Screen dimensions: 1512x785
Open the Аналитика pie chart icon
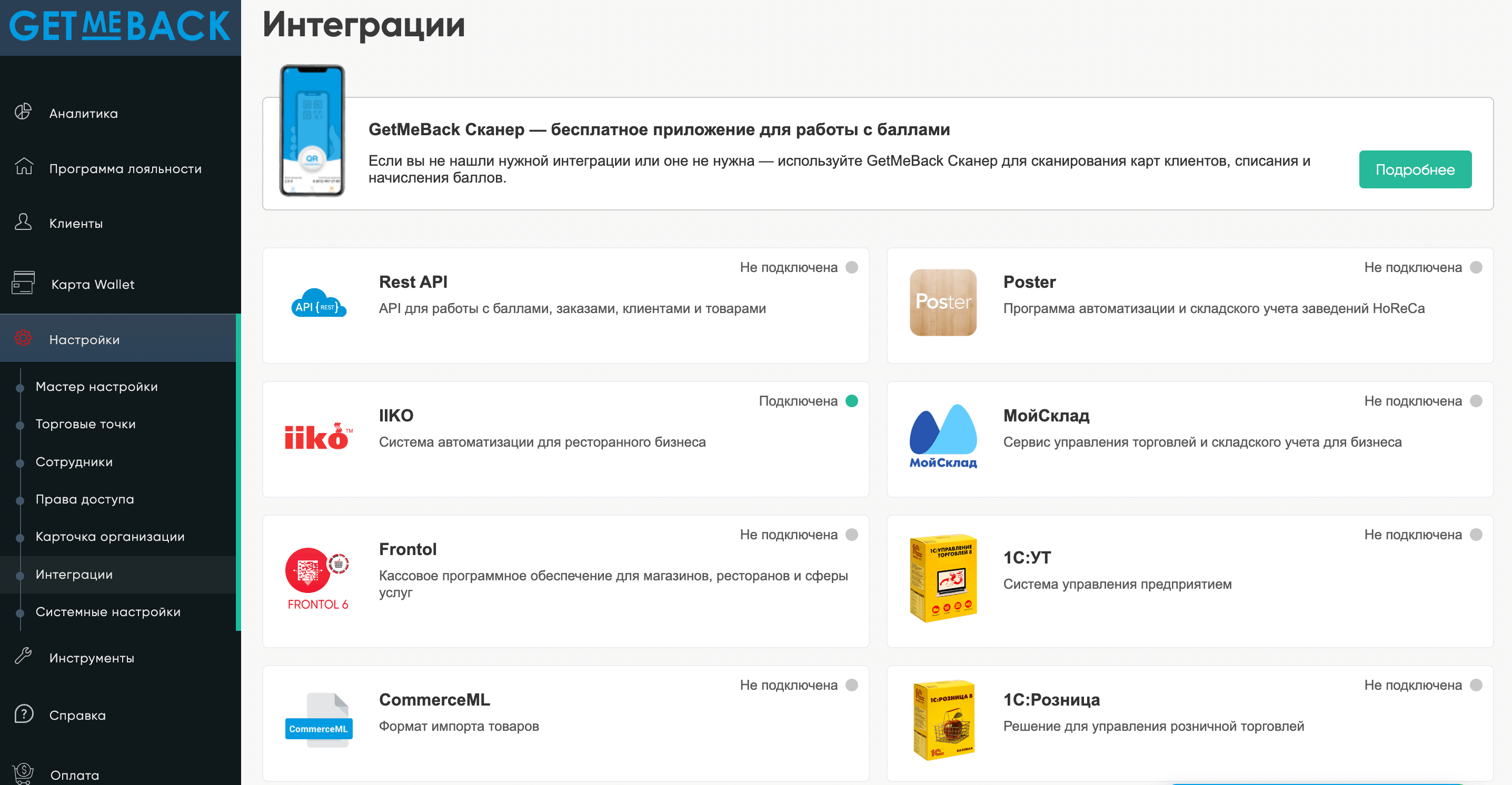point(24,112)
